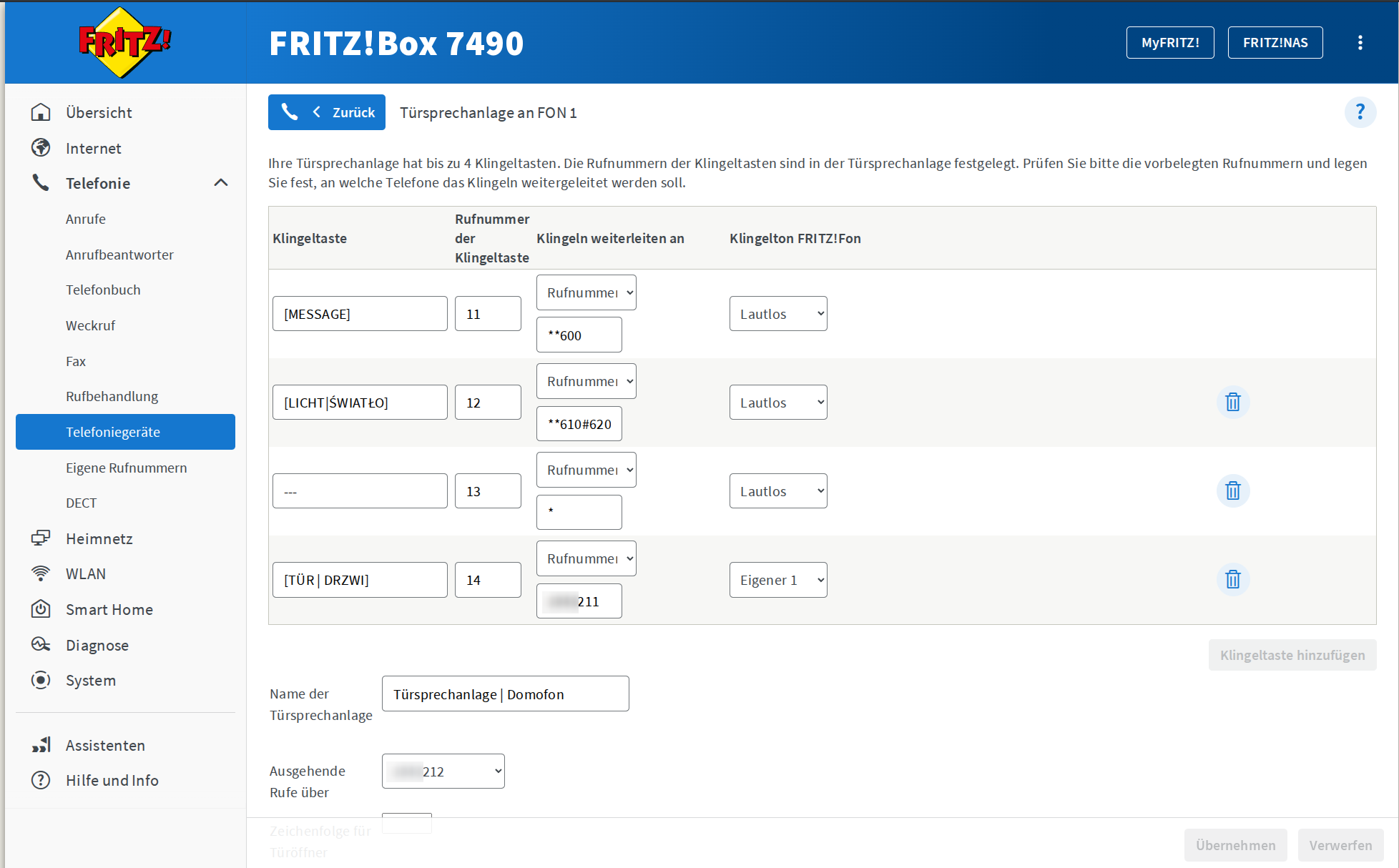Select Fax in the sidebar

point(76,361)
